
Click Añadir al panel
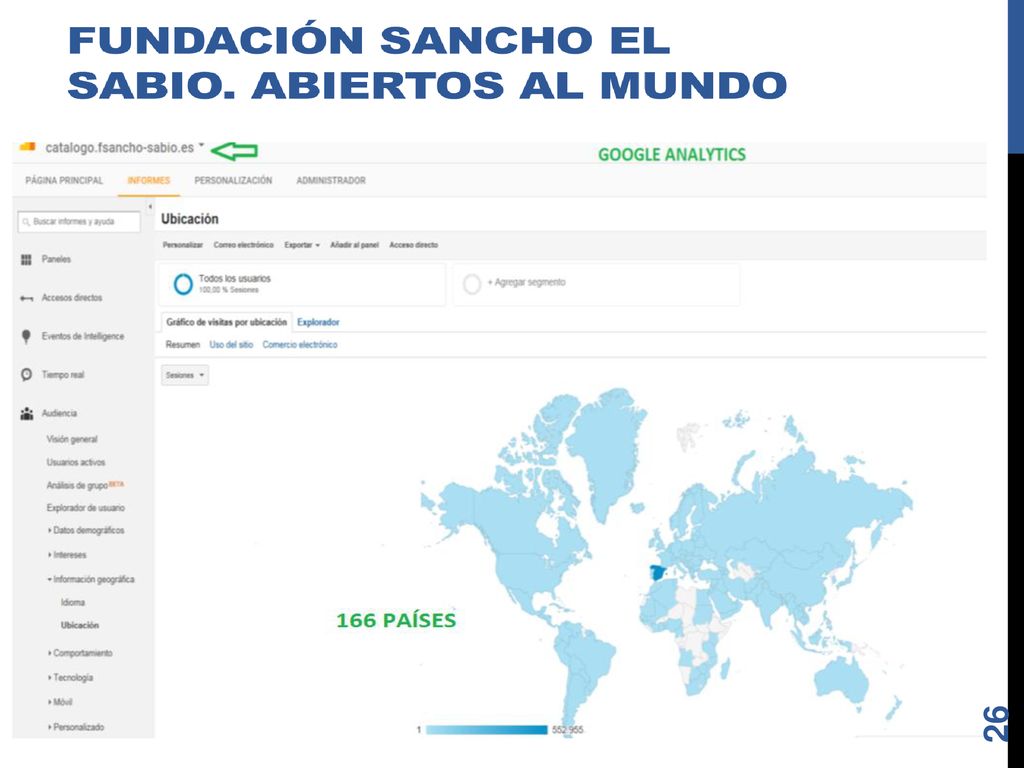(x=355, y=245)
